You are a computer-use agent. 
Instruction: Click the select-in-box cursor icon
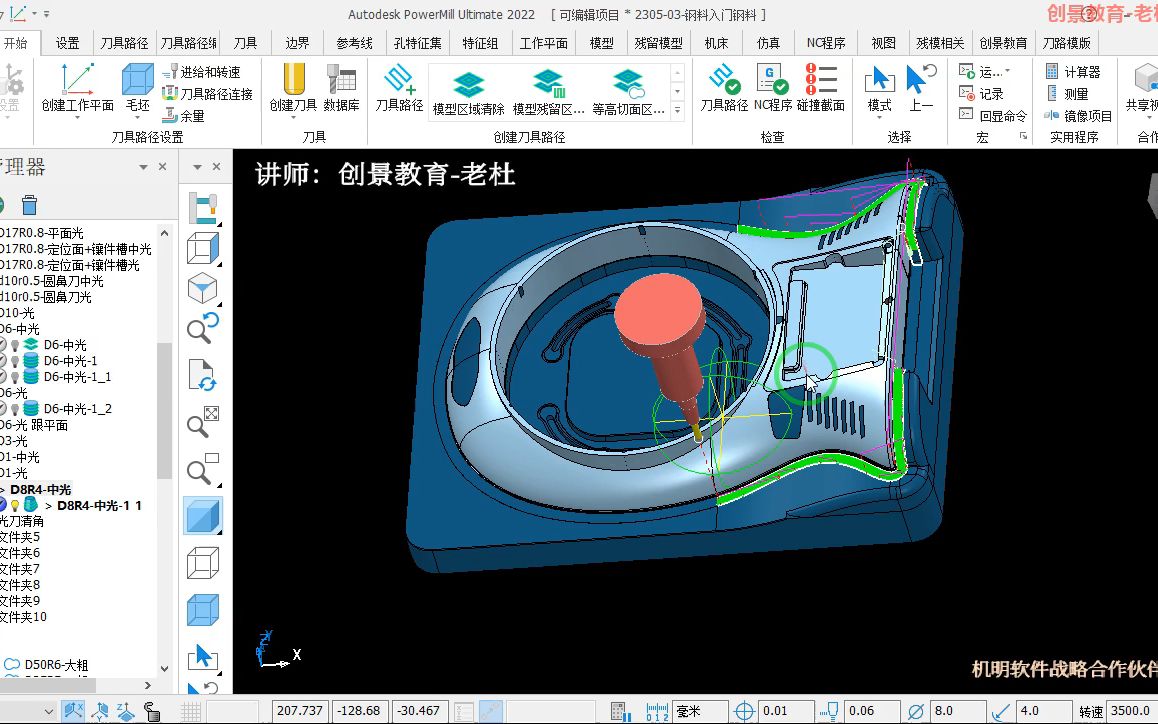click(x=202, y=657)
